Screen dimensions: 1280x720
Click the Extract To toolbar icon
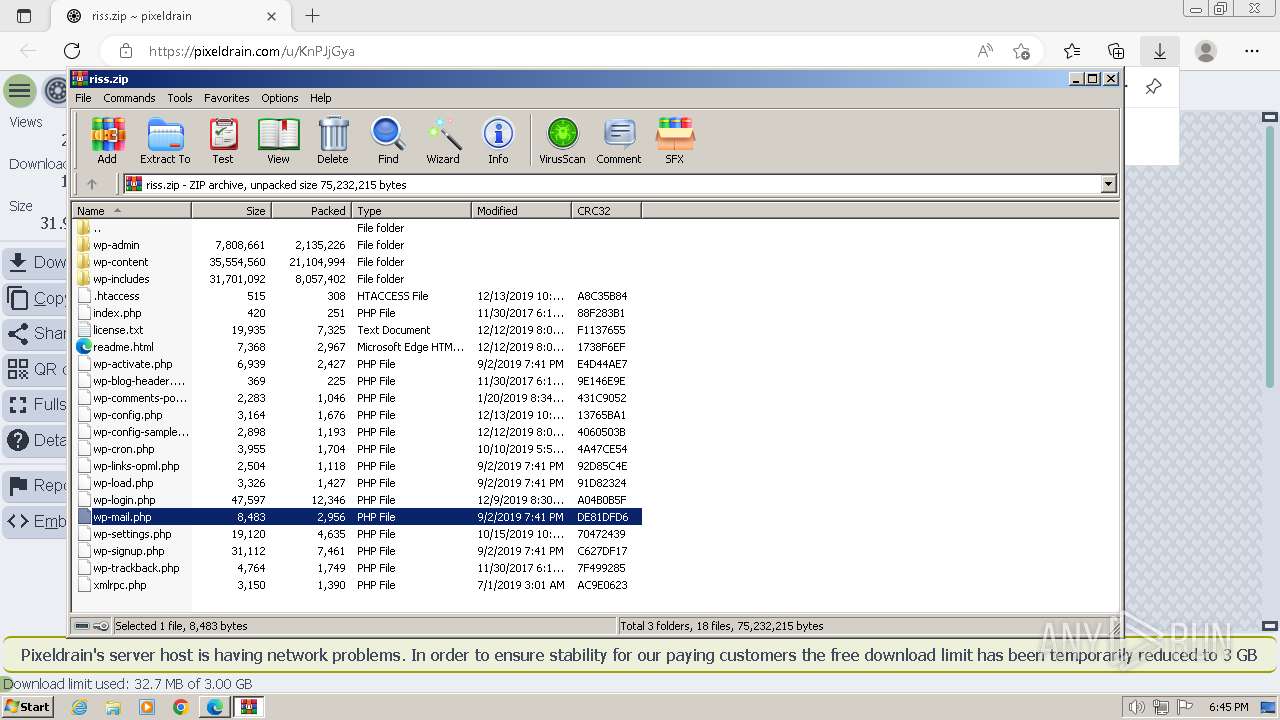click(165, 141)
